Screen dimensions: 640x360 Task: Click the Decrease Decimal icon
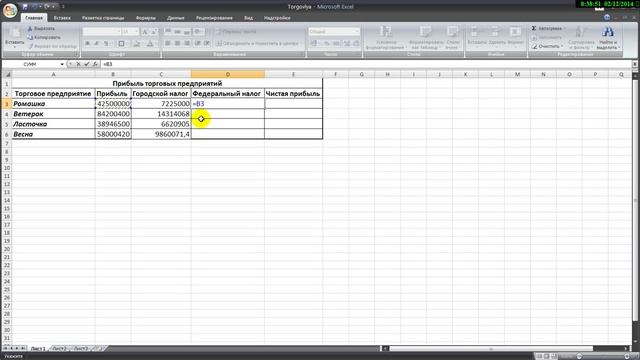[356, 43]
